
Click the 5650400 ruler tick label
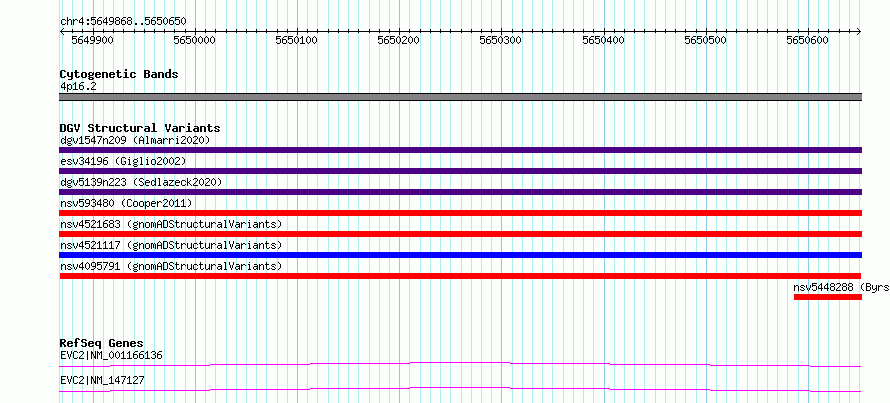pyautogui.click(x=604, y=40)
